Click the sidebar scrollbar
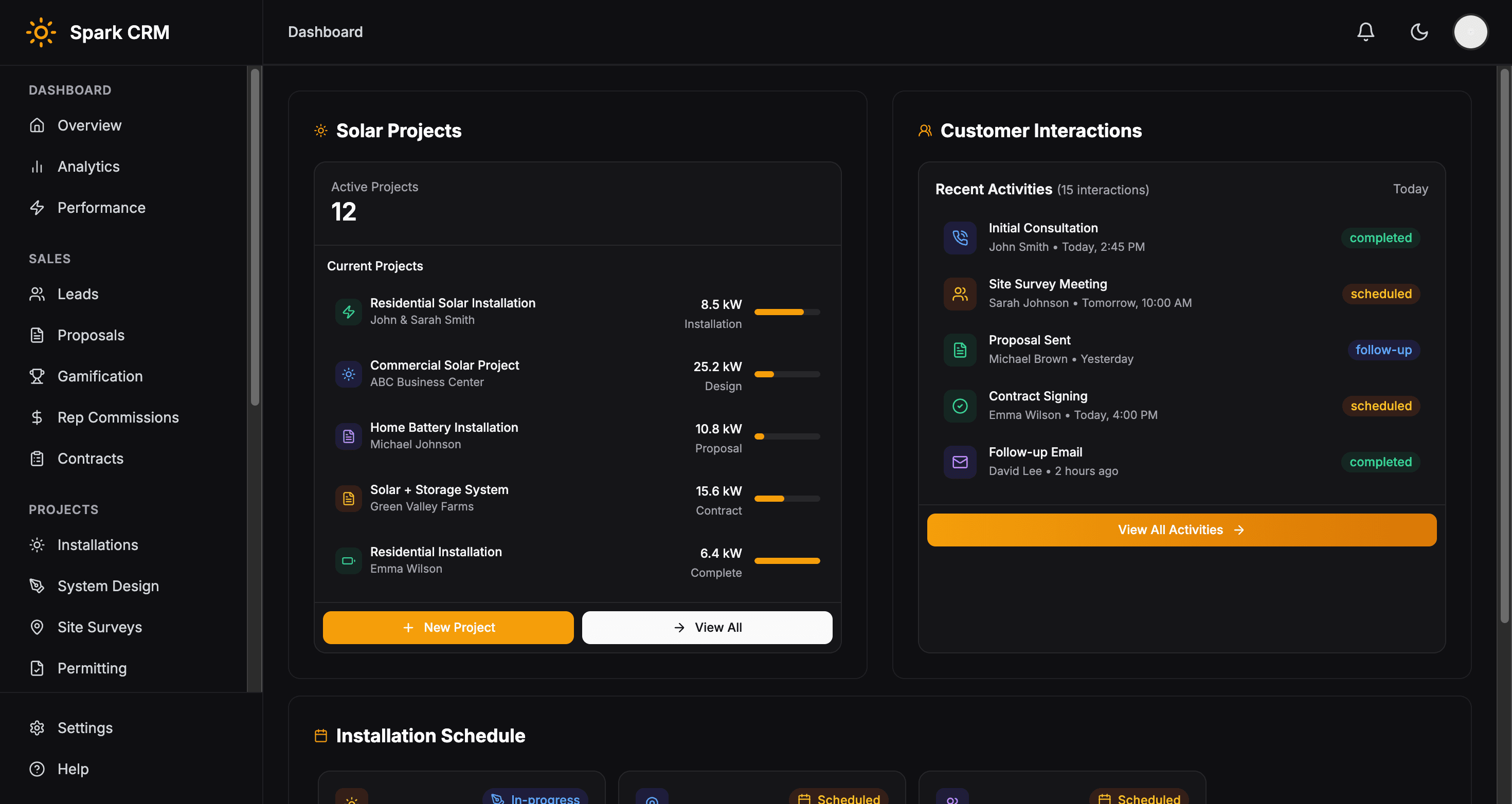This screenshot has width=1512, height=804. pos(255,237)
